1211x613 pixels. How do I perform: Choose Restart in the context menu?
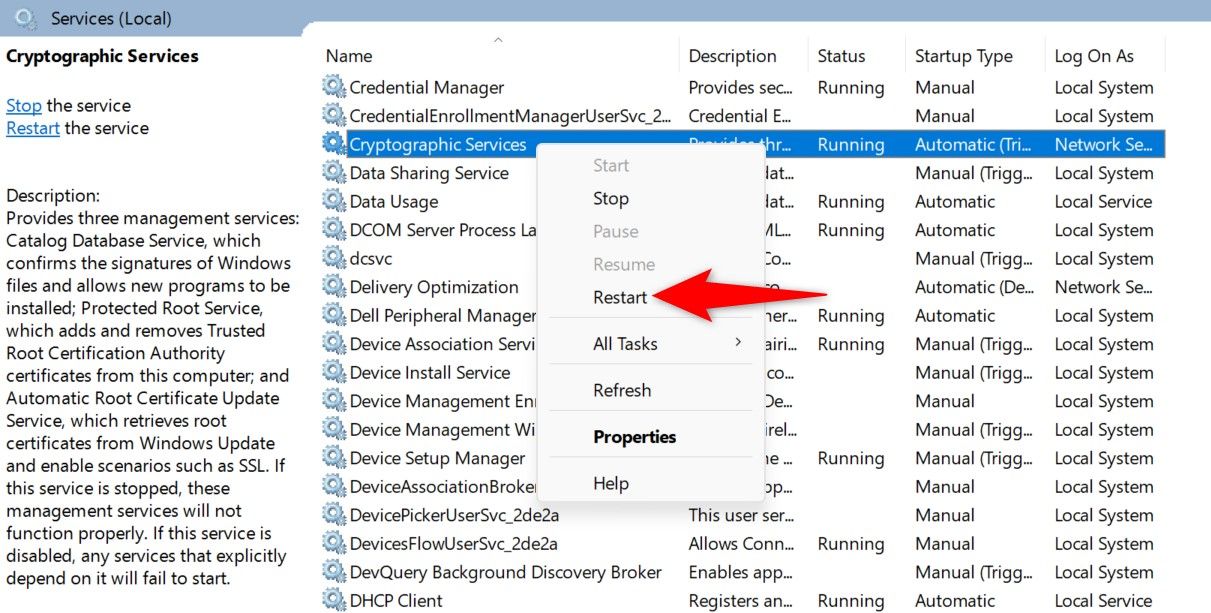click(x=620, y=297)
